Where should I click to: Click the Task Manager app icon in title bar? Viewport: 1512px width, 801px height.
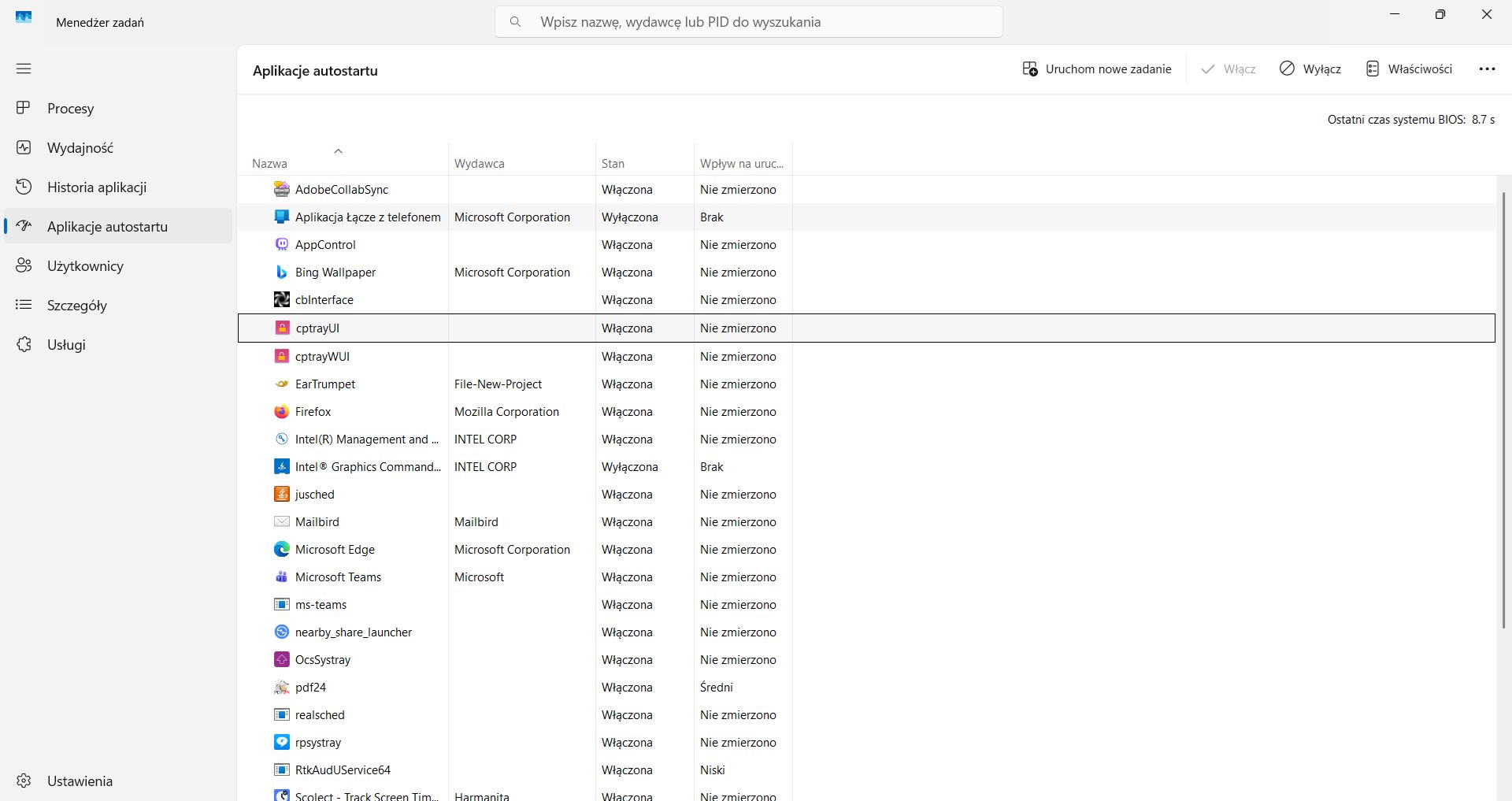(24, 17)
